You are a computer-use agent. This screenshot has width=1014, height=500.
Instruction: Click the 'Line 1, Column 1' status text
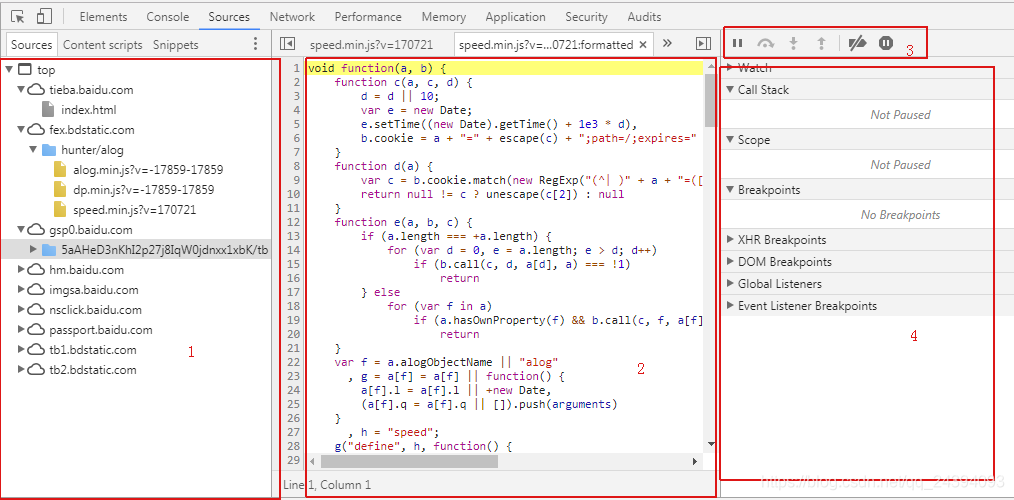(327, 484)
